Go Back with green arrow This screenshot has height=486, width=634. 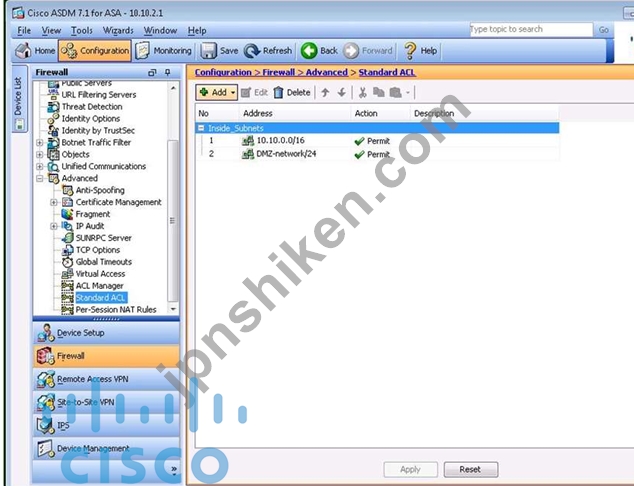coord(319,51)
